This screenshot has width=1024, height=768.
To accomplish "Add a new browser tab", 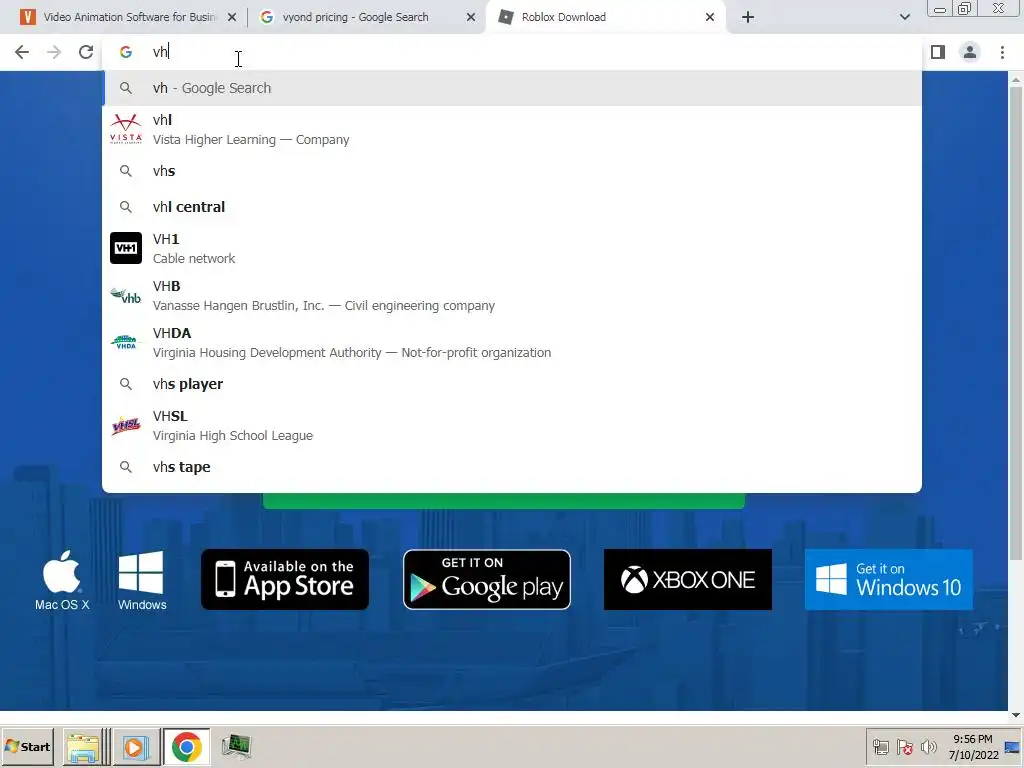I will 748,18.
